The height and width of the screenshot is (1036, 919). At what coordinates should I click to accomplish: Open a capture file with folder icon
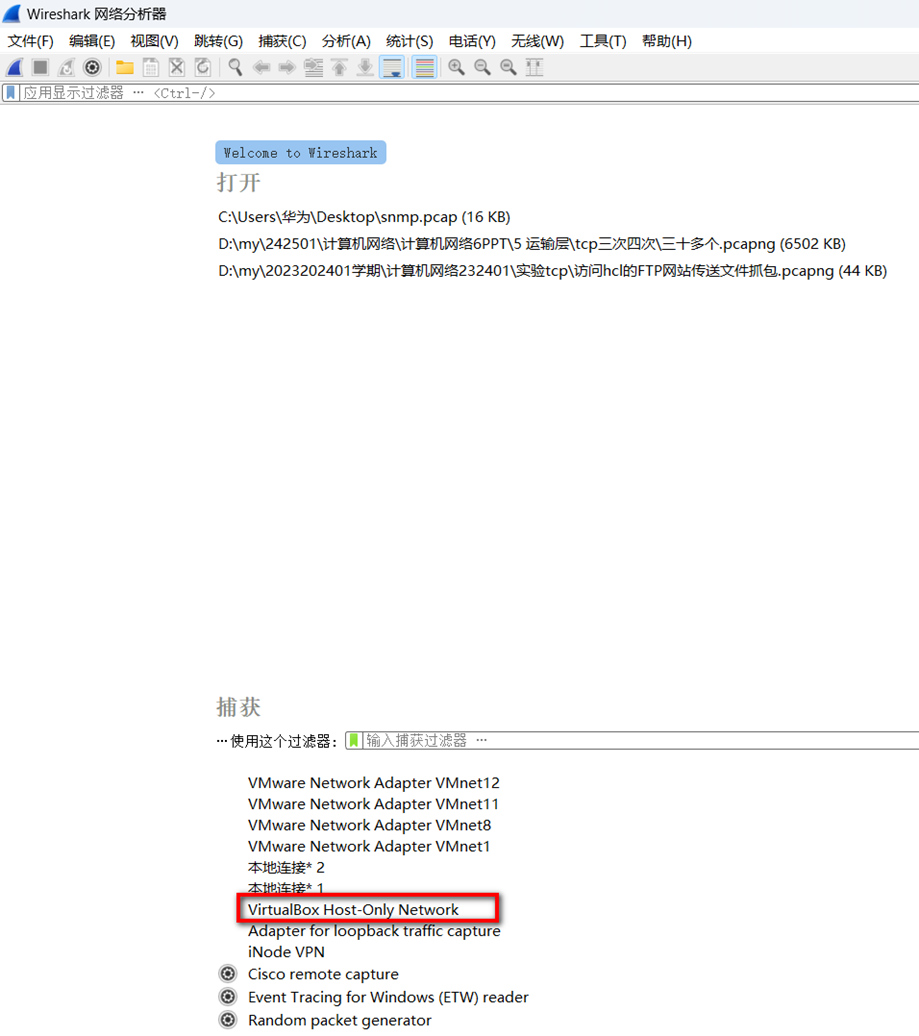(x=125, y=67)
